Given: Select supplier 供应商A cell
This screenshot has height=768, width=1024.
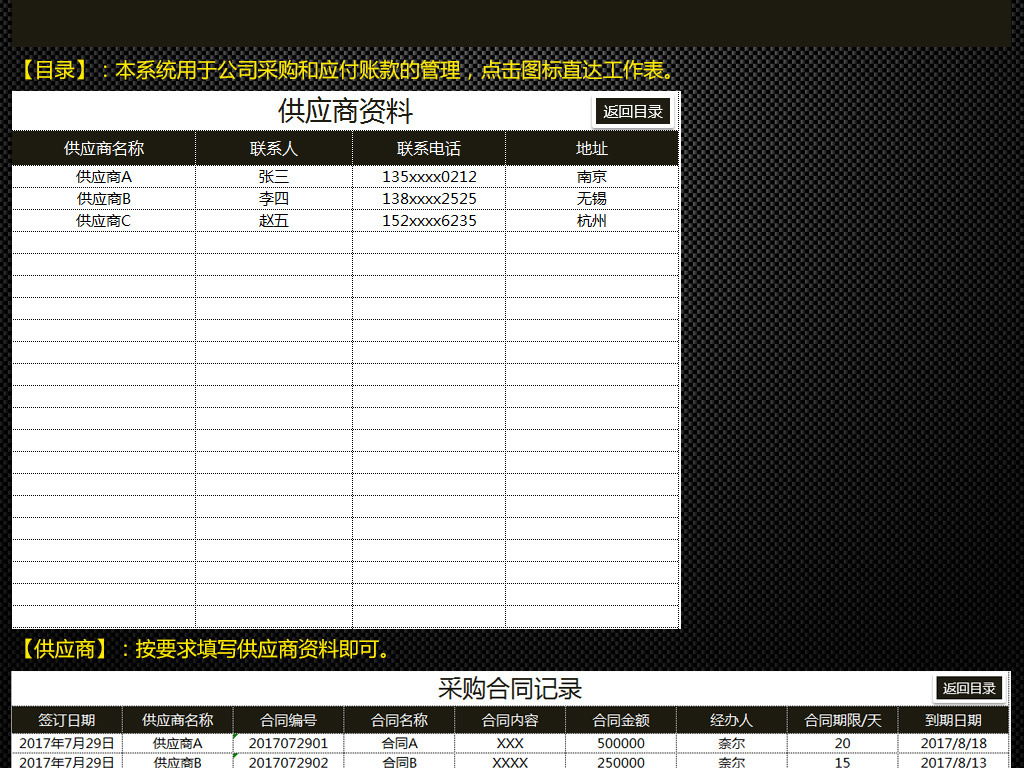Looking at the screenshot, I should [x=102, y=176].
